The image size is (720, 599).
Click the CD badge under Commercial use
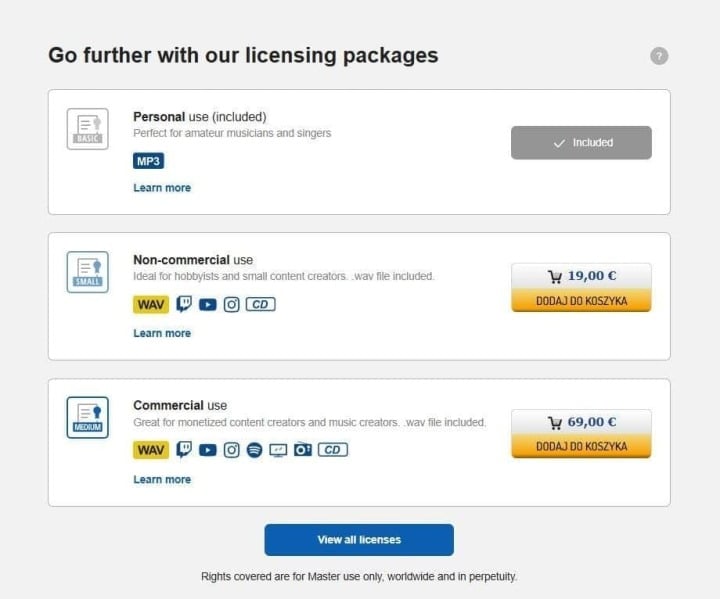(333, 450)
